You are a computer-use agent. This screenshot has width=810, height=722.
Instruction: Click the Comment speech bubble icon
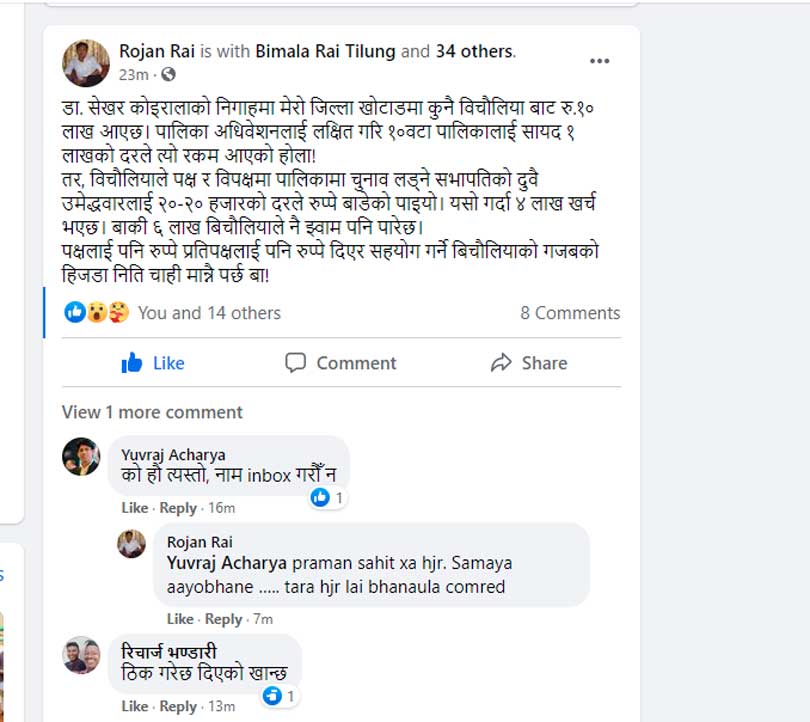(x=295, y=363)
